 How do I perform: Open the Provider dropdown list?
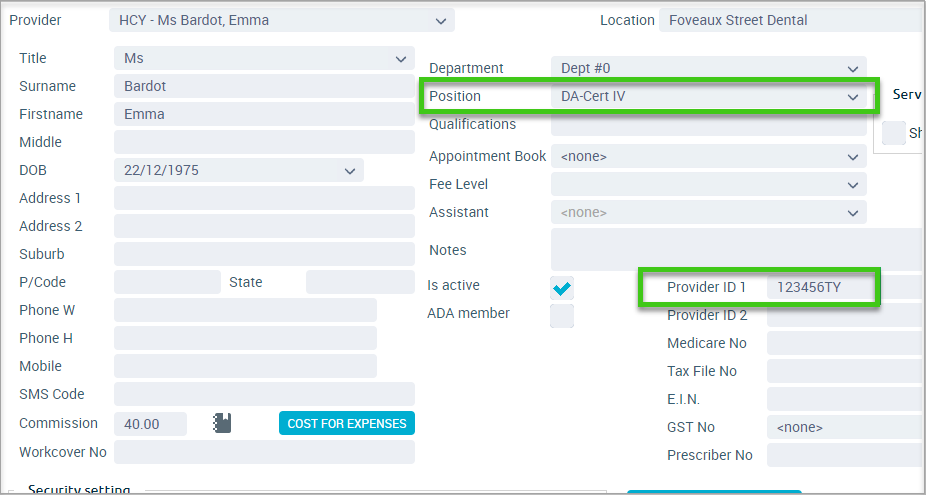pyautogui.click(x=441, y=21)
